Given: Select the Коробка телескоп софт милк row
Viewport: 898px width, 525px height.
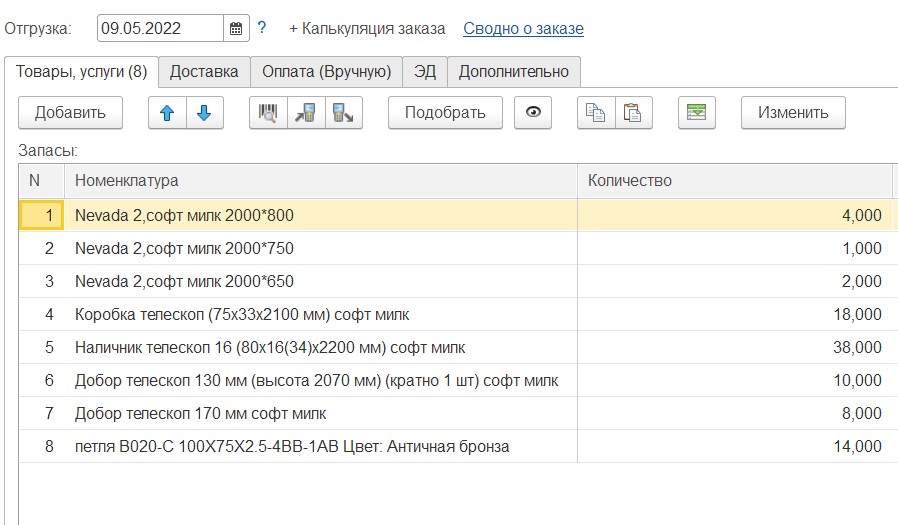Looking at the screenshot, I should click(x=242, y=315).
